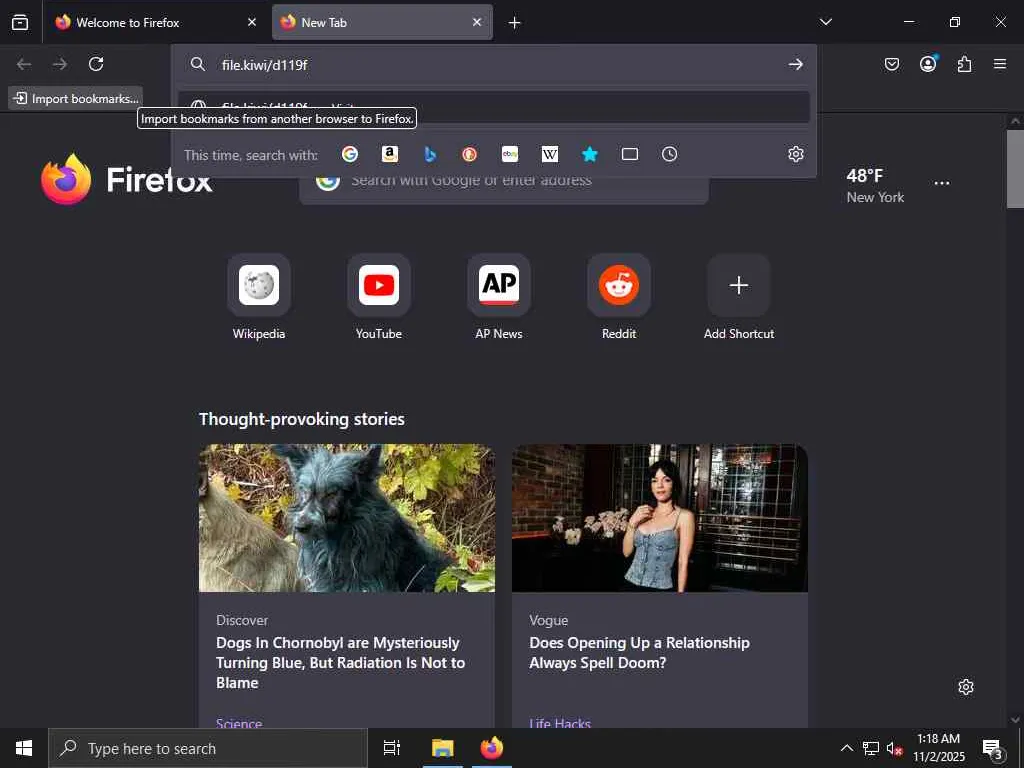Screen dimensions: 1024x768
Task: Expand the list all tabs chevron
Action: pos(825,22)
